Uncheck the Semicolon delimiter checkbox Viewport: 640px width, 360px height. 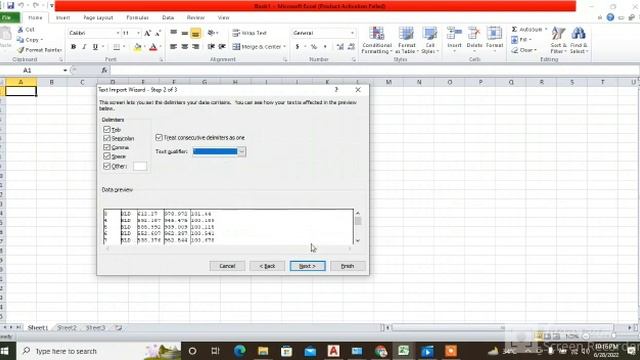coord(107,138)
